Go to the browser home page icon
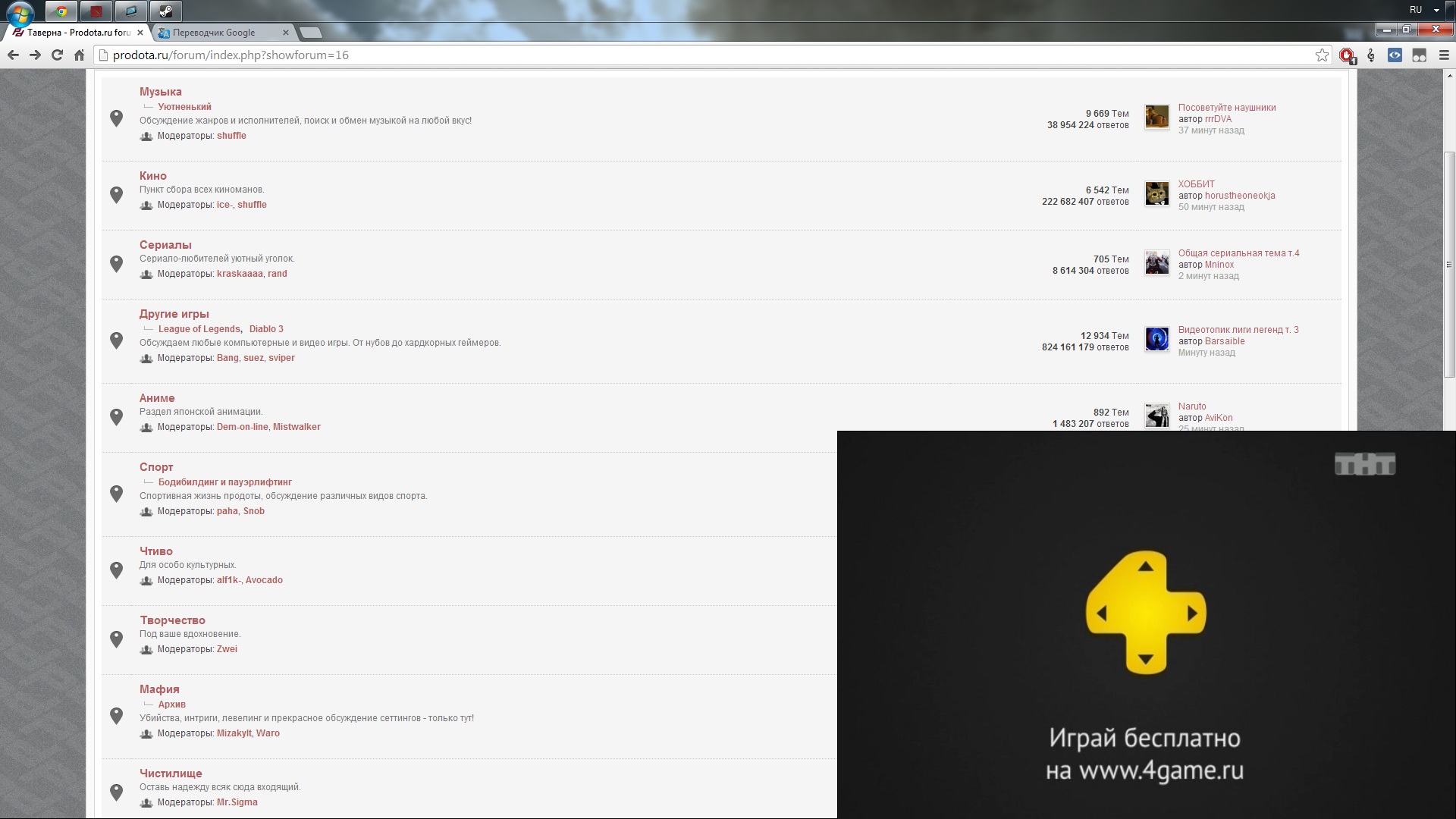 (x=79, y=55)
